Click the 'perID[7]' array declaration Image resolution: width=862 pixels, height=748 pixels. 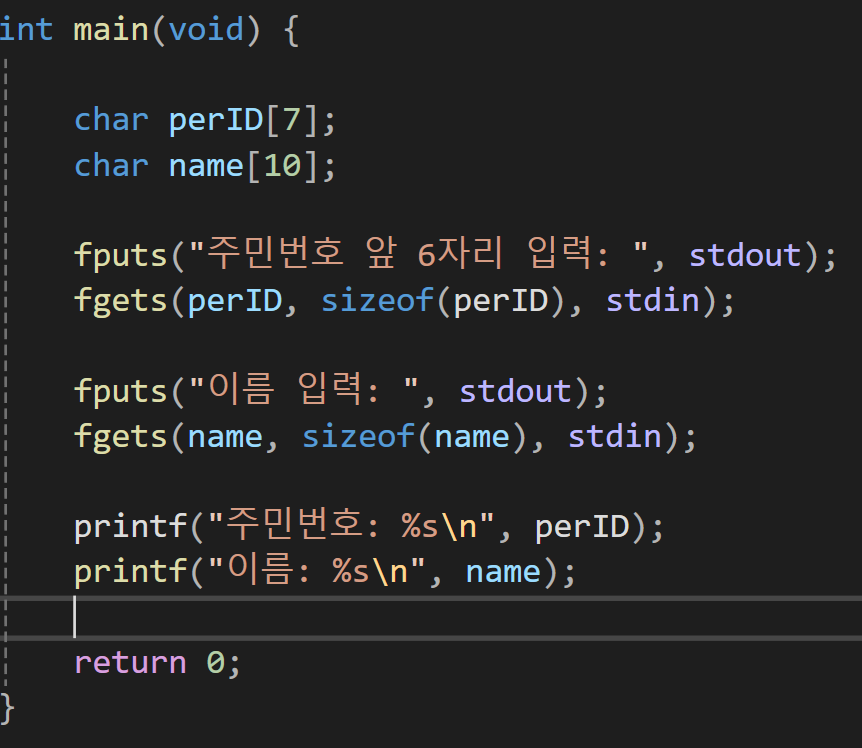pos(244,120)
